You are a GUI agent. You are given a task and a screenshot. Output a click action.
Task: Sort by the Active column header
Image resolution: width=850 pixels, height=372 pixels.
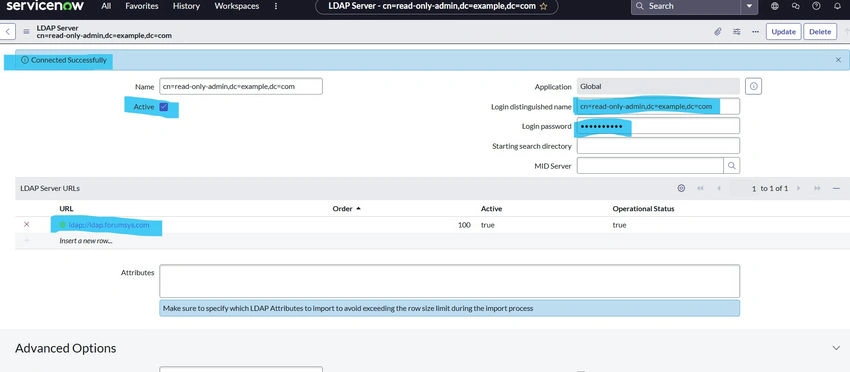tap(491, 209)
